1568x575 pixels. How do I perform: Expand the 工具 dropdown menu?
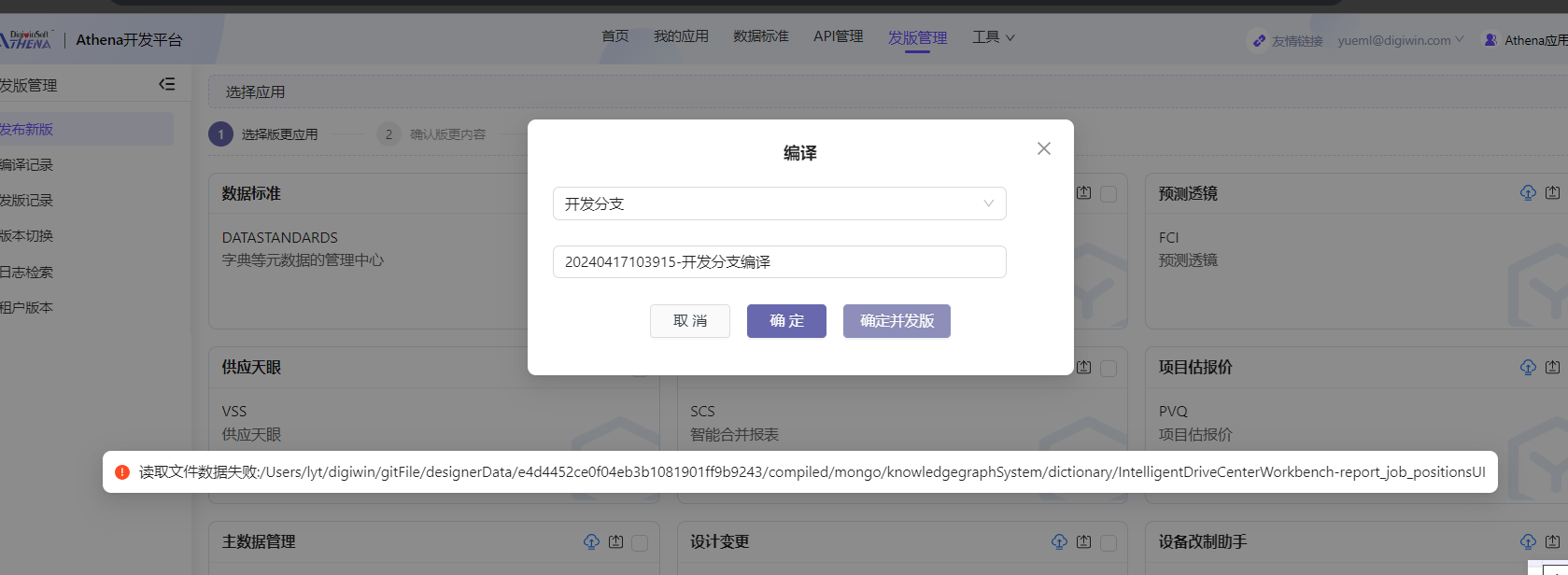993,37
